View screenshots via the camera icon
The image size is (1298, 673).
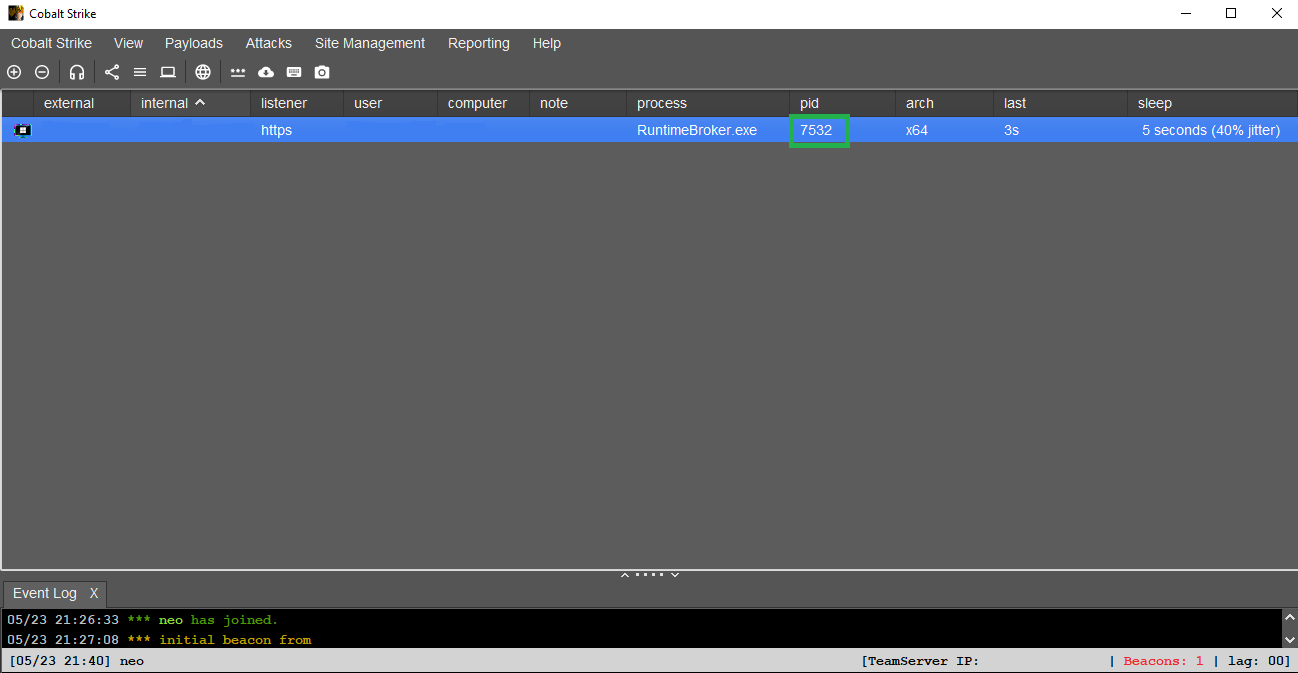pyautogui.click(x=322, y=72)
